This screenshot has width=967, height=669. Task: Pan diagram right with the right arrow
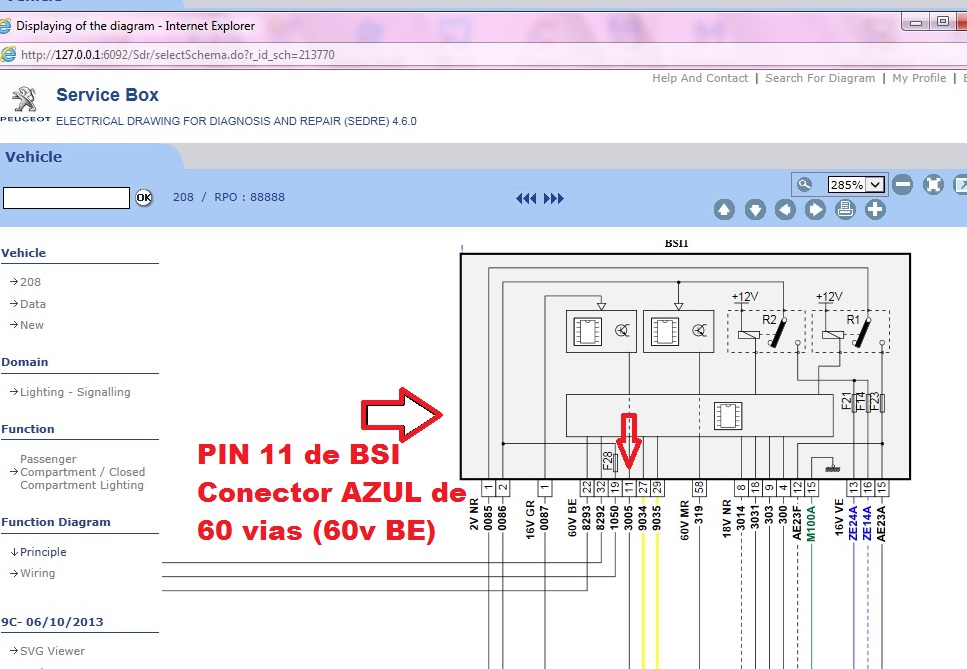pos(815,210)
